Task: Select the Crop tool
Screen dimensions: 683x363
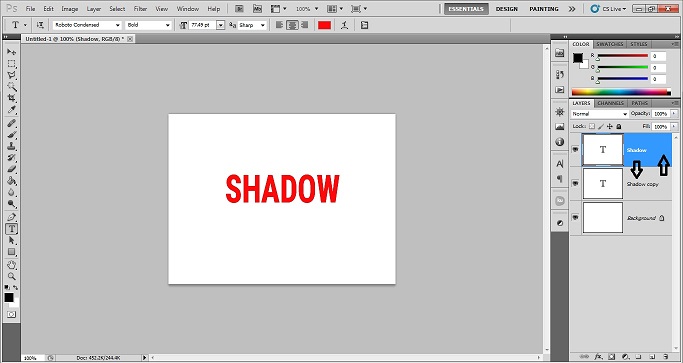Action: point(11,98)
